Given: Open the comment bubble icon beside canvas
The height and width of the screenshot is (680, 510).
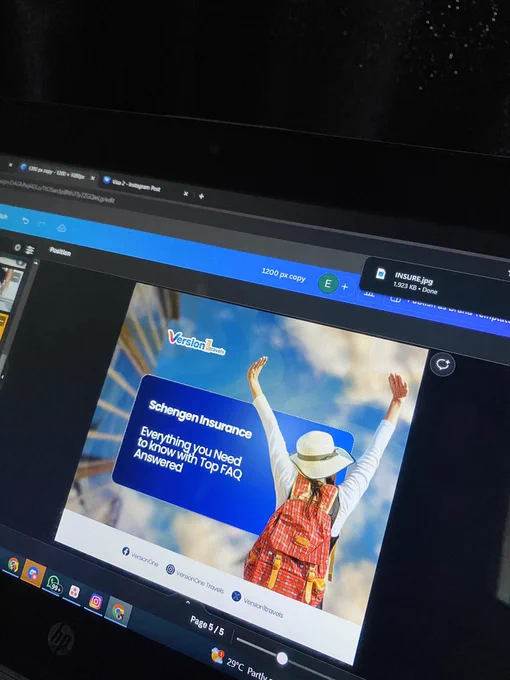Looking at the screenshot, I should pyautogui.click(x=442, y=364).
